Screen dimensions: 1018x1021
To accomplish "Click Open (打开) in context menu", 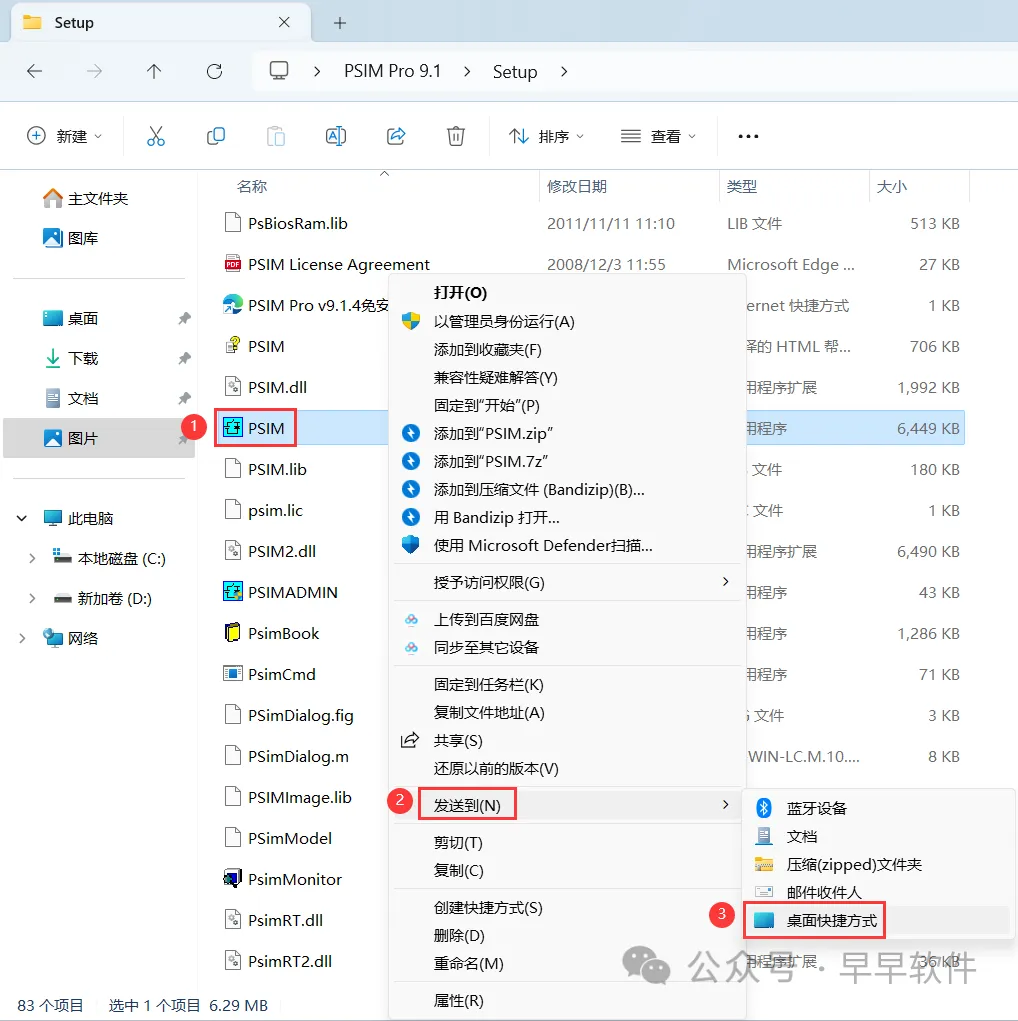I will [x=567, y=292].
